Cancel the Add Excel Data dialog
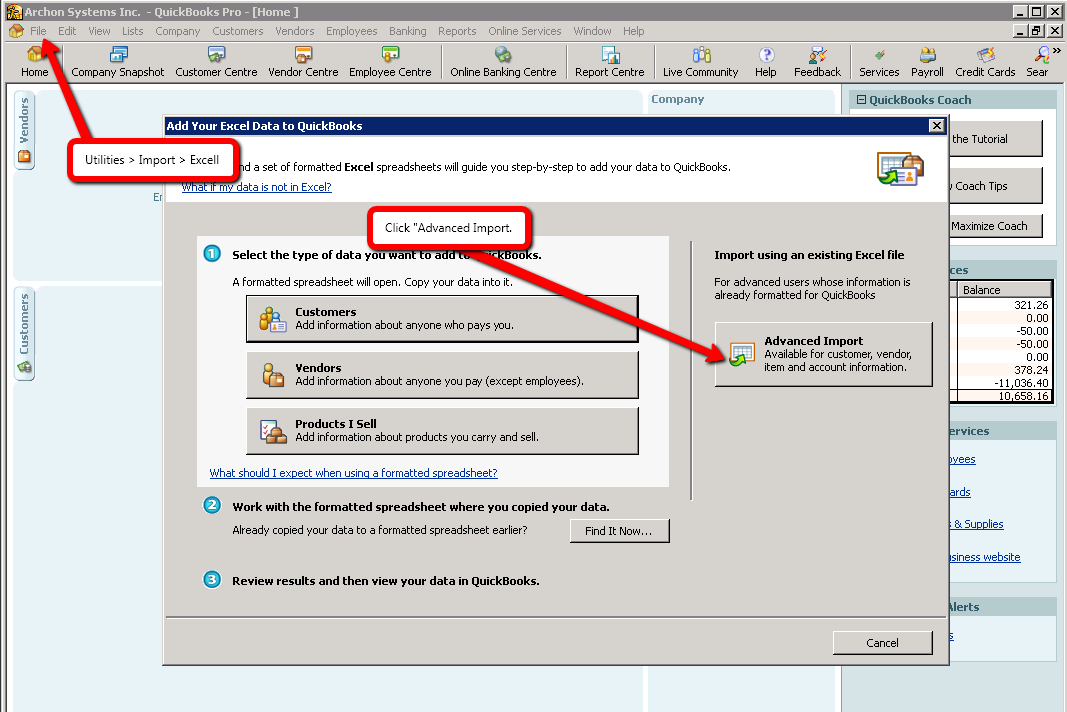Image resolution: width=1067 pixels, height=712 pixels. coord(883,643)
